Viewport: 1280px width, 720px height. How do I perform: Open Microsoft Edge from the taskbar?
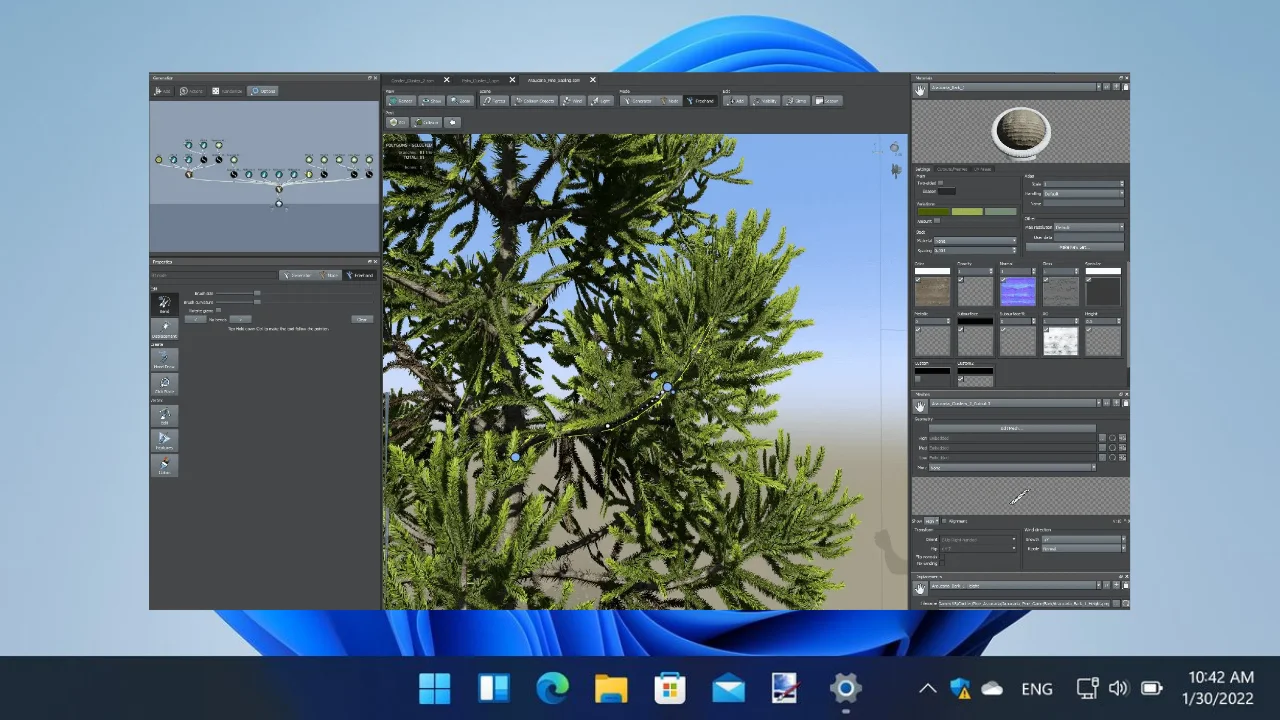point(552,688)
